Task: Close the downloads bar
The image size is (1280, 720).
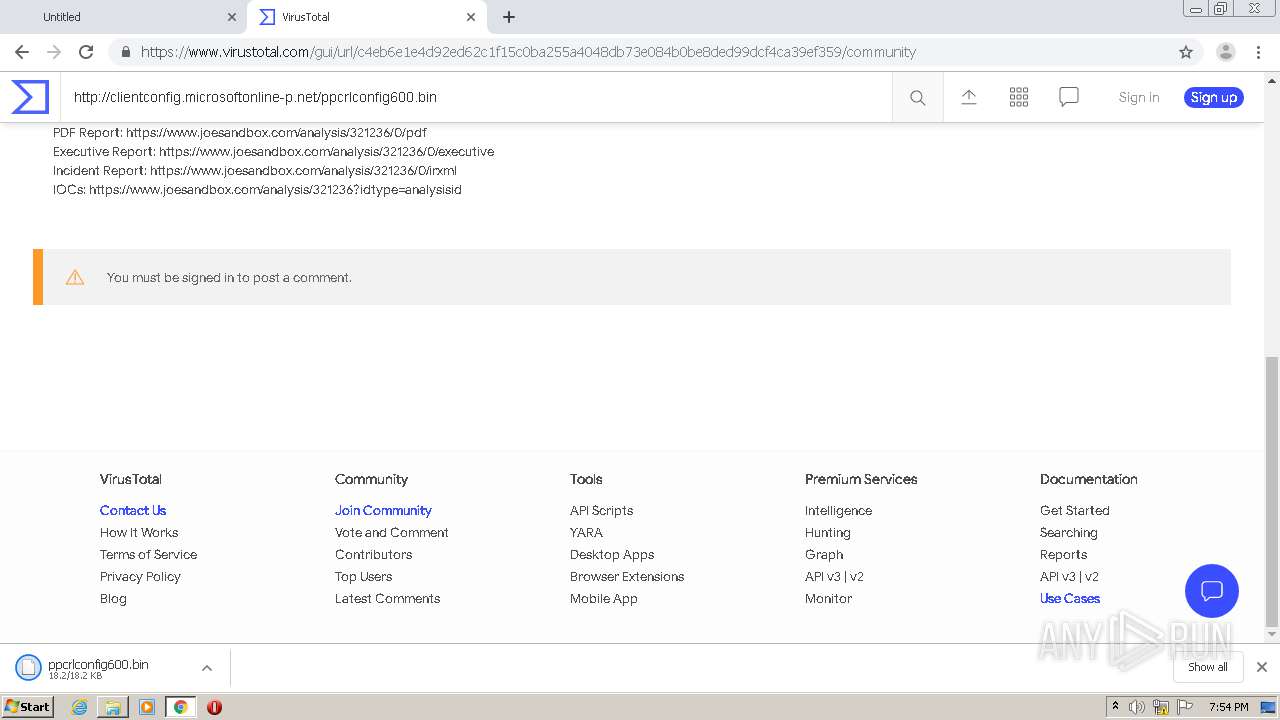Action: 1262,667
